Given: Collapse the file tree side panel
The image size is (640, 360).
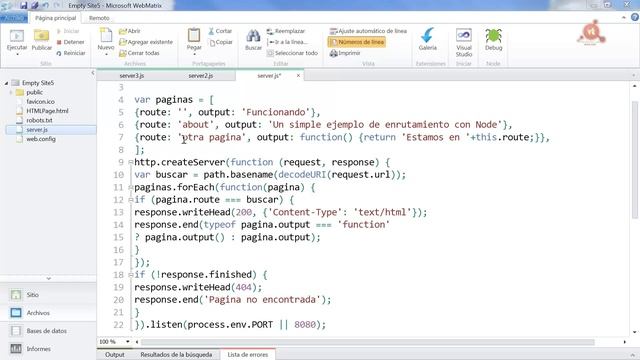Looking at the screenshot, I should tap(93, 73).
